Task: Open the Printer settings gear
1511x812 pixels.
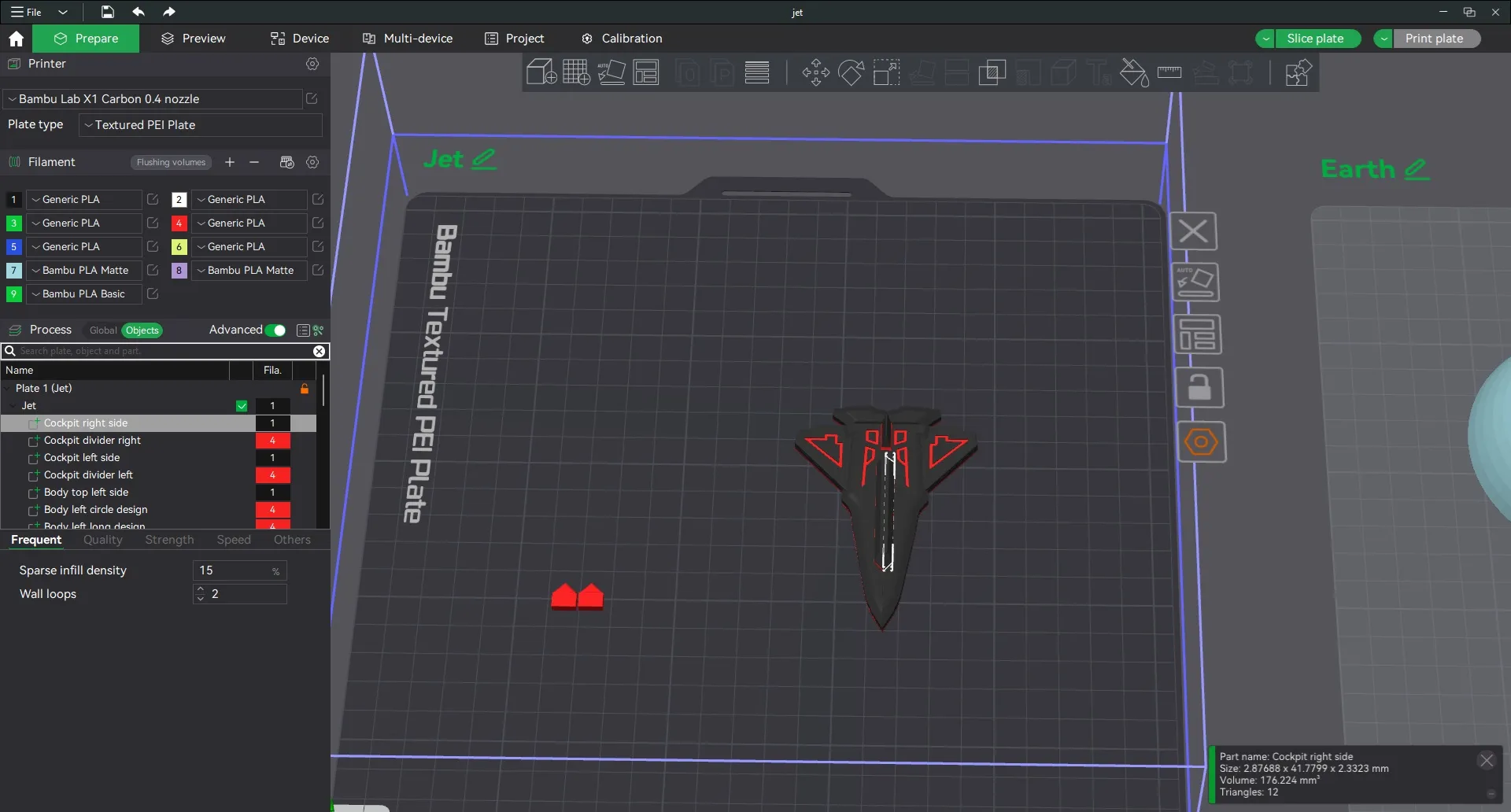Action: point(312,64)
